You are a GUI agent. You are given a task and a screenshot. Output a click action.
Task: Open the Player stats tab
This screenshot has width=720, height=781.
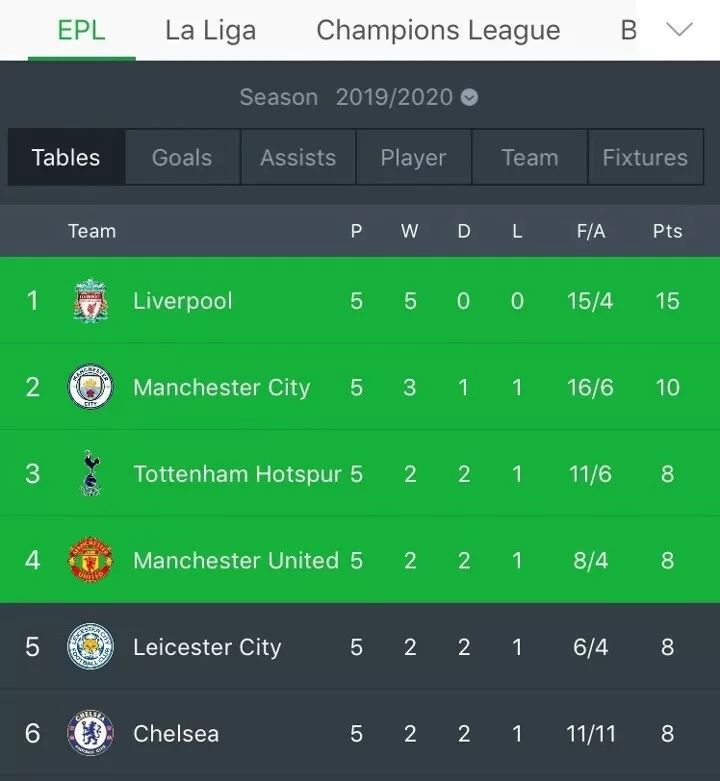coord(413,157)
